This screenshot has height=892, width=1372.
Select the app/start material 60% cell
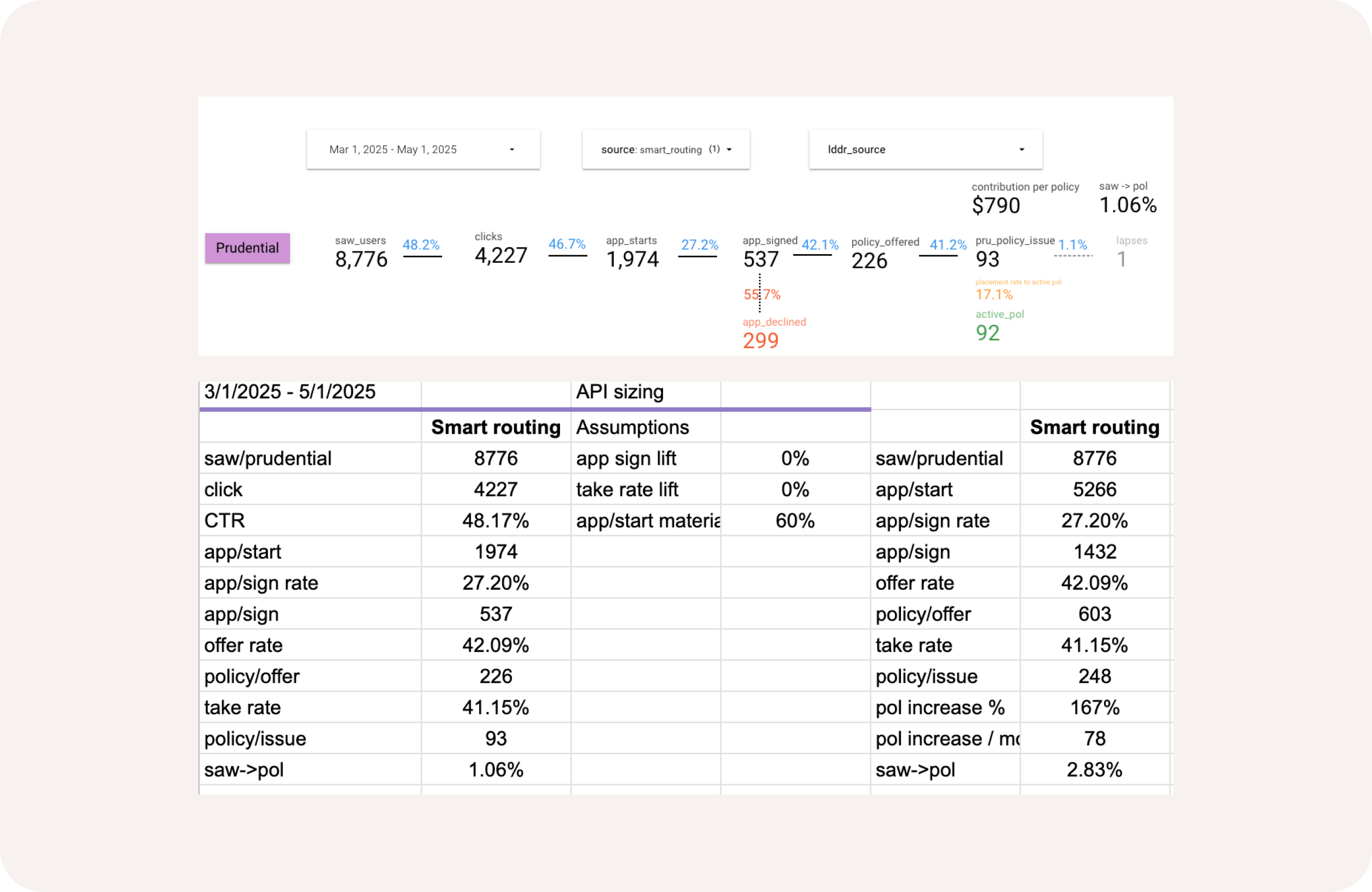click(x=794, y=521)
